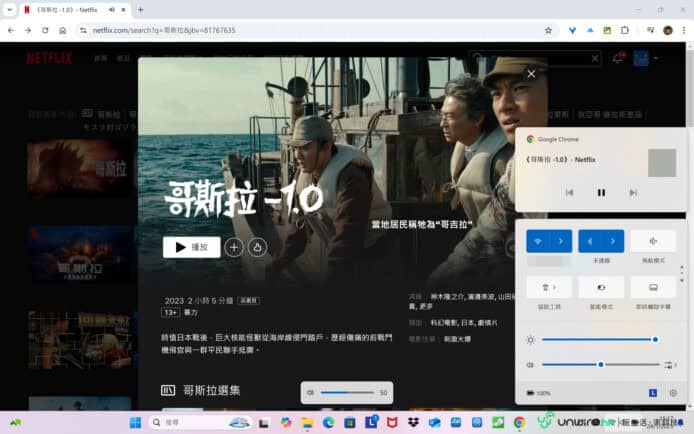Open a new Chrome tab
Image resolution: width=694 pixels, height=434 pixels.
tap(140, 9)
